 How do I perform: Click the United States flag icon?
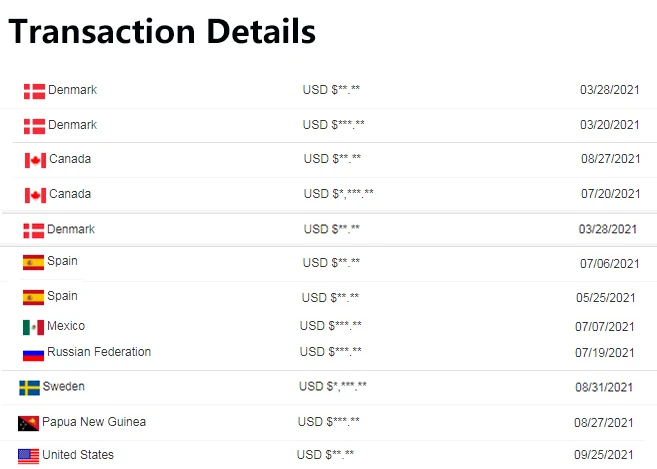point(29,456)
